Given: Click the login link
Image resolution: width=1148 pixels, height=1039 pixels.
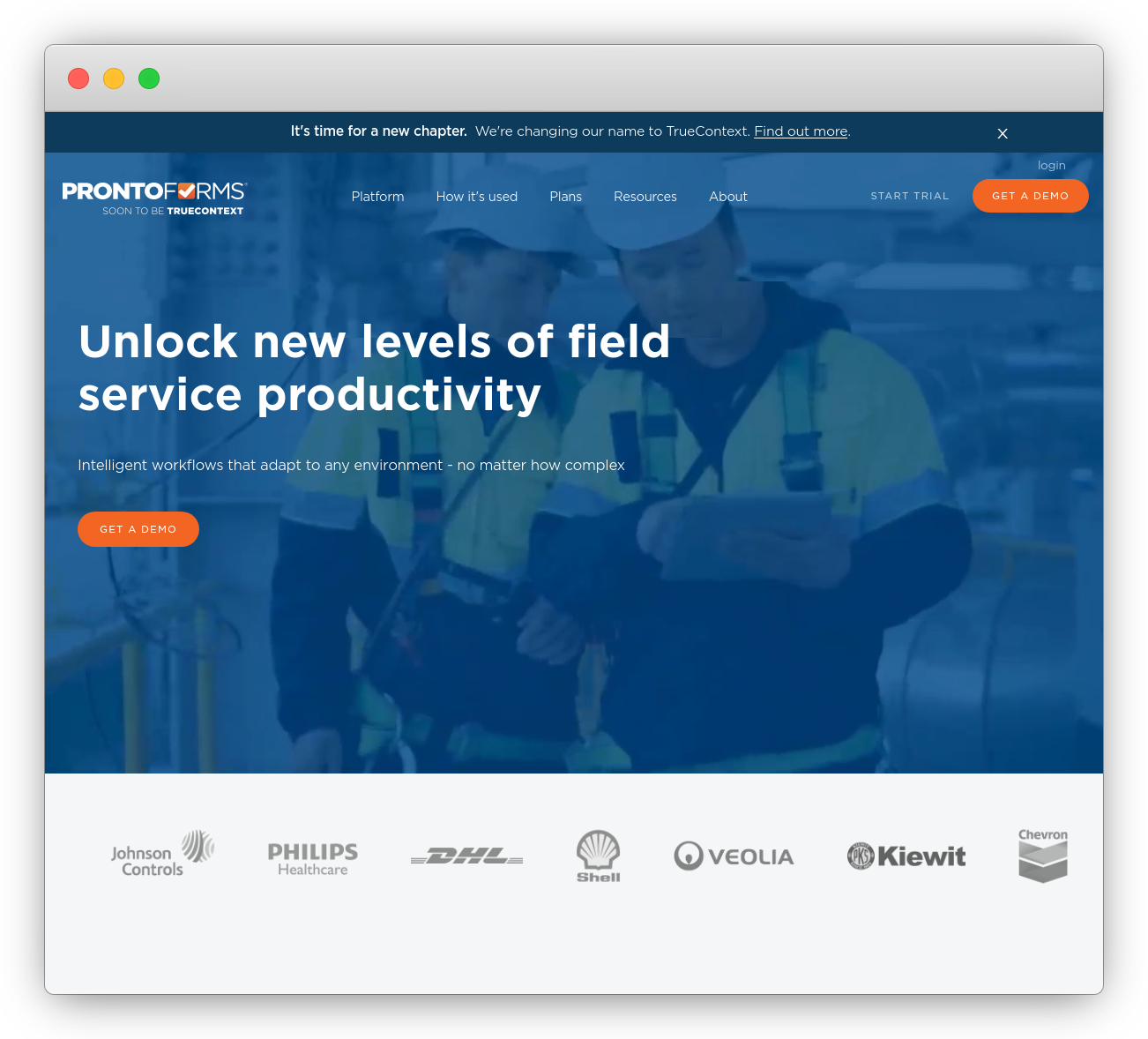Looking at the screenshot, I should 1051,165.
